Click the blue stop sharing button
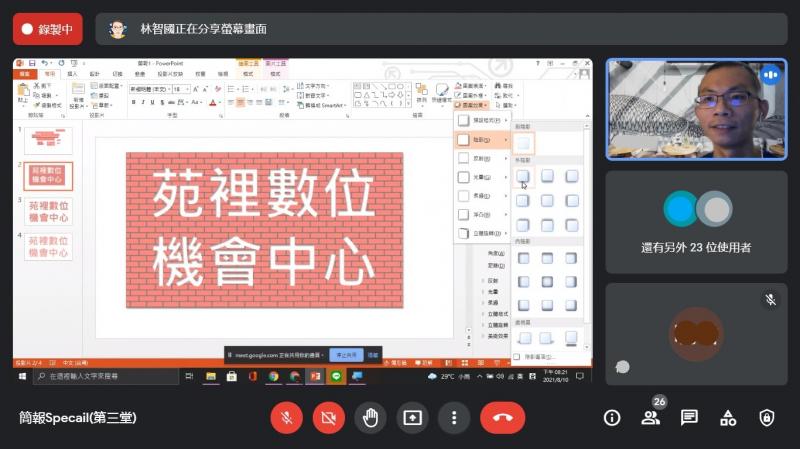Screen dimensions: 800x449 [x=346, y=355]
